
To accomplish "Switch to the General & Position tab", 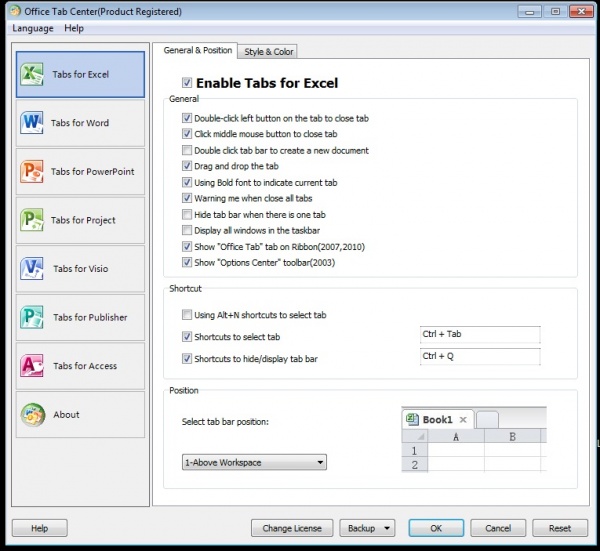I will pos(197,51).
